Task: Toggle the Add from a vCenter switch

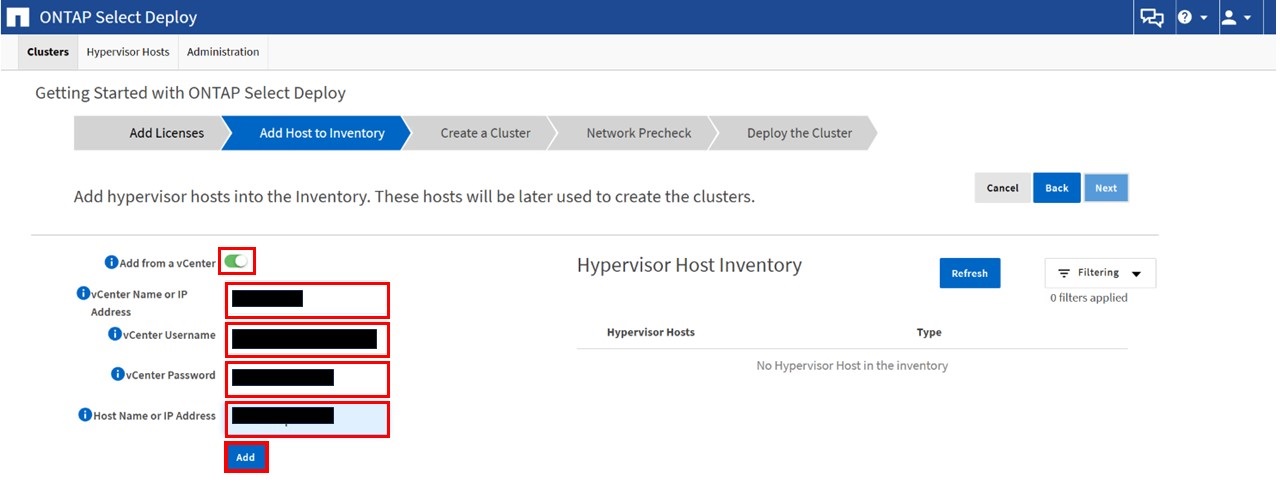Action: pos(237,261)
